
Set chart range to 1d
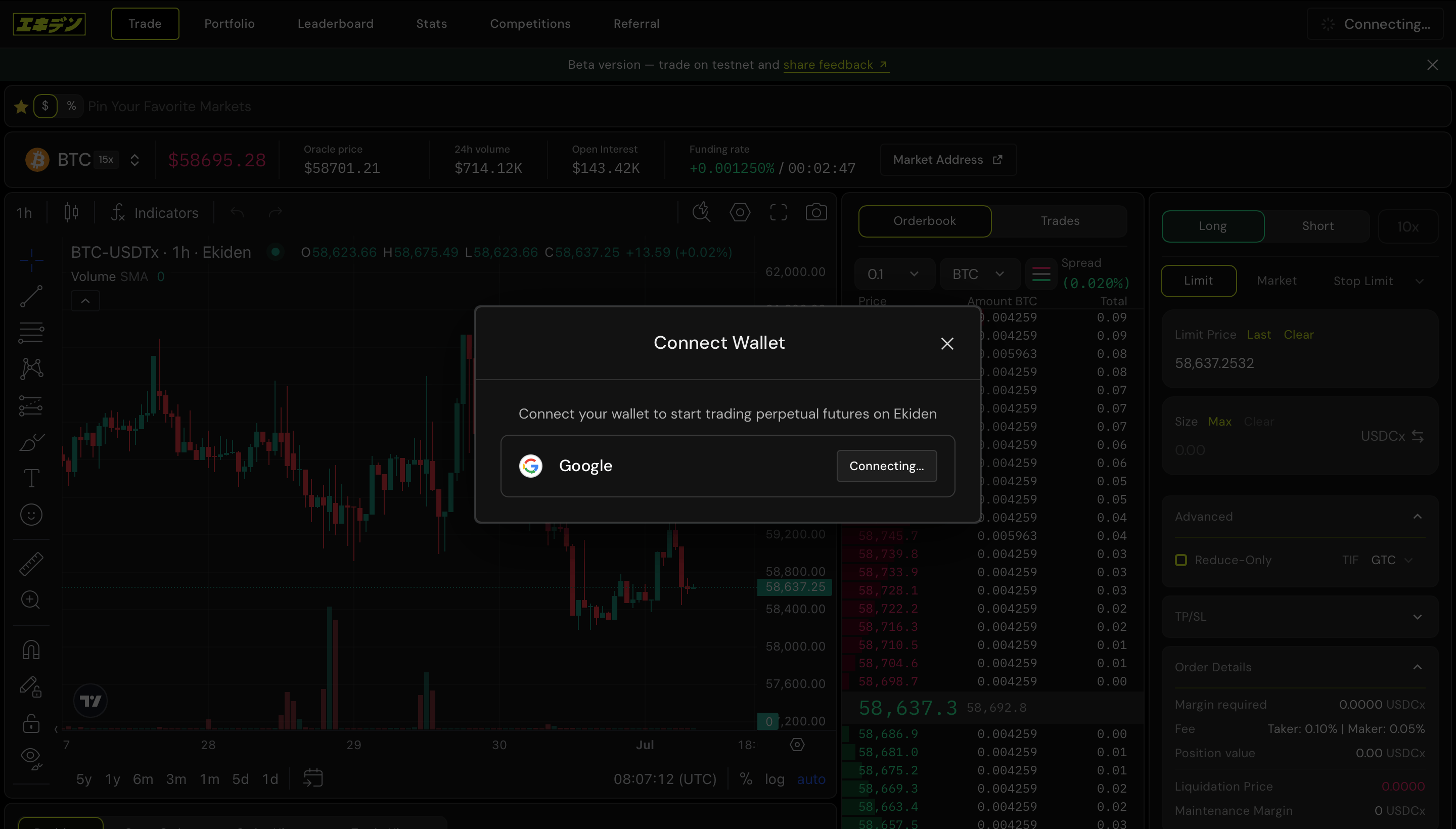pyautogui.click(x=270, y=779)
